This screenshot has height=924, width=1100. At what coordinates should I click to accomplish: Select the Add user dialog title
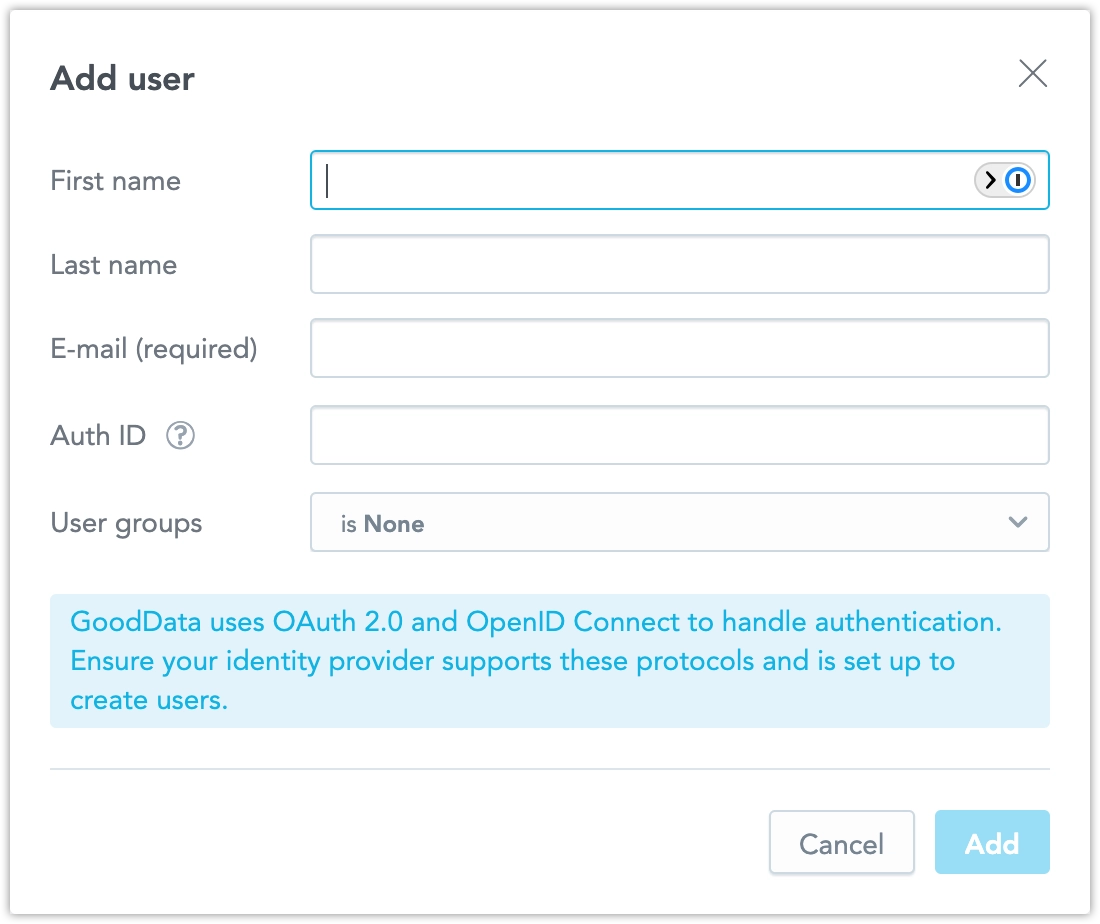[x=122, y=78]
